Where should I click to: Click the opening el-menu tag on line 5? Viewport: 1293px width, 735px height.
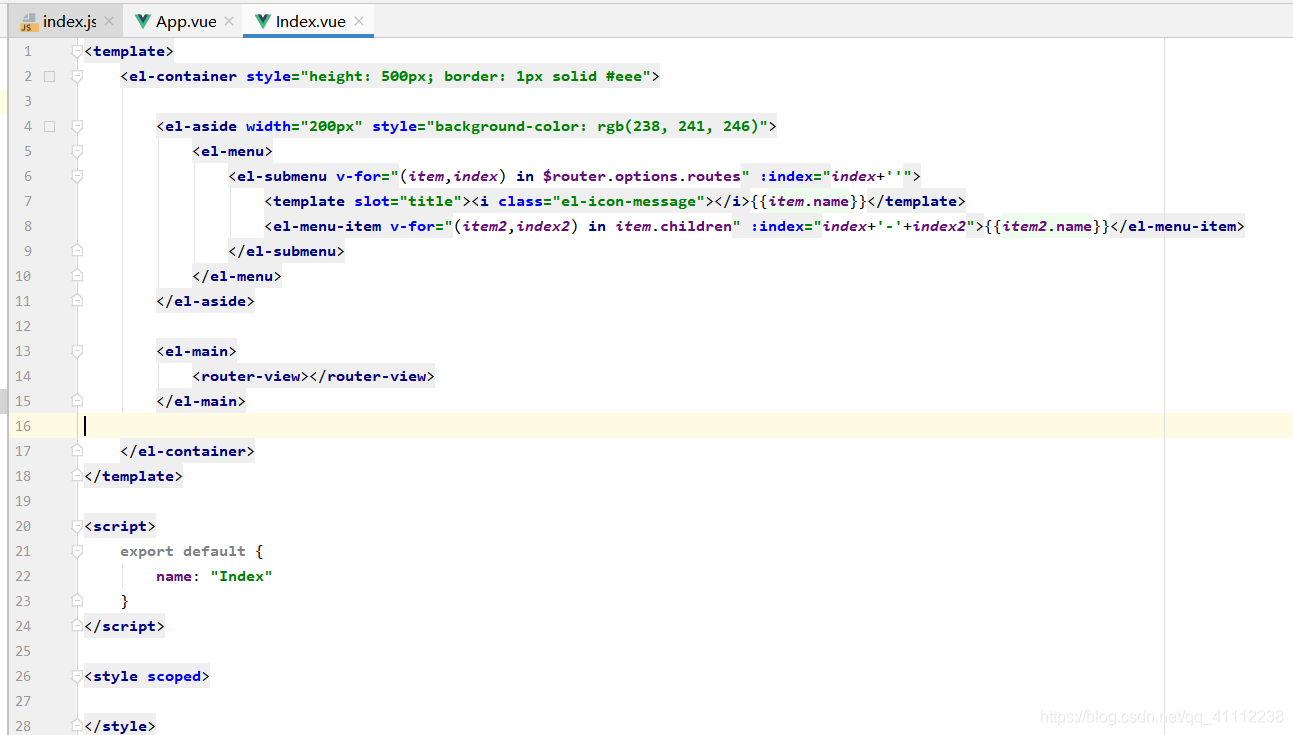point(233,151)
